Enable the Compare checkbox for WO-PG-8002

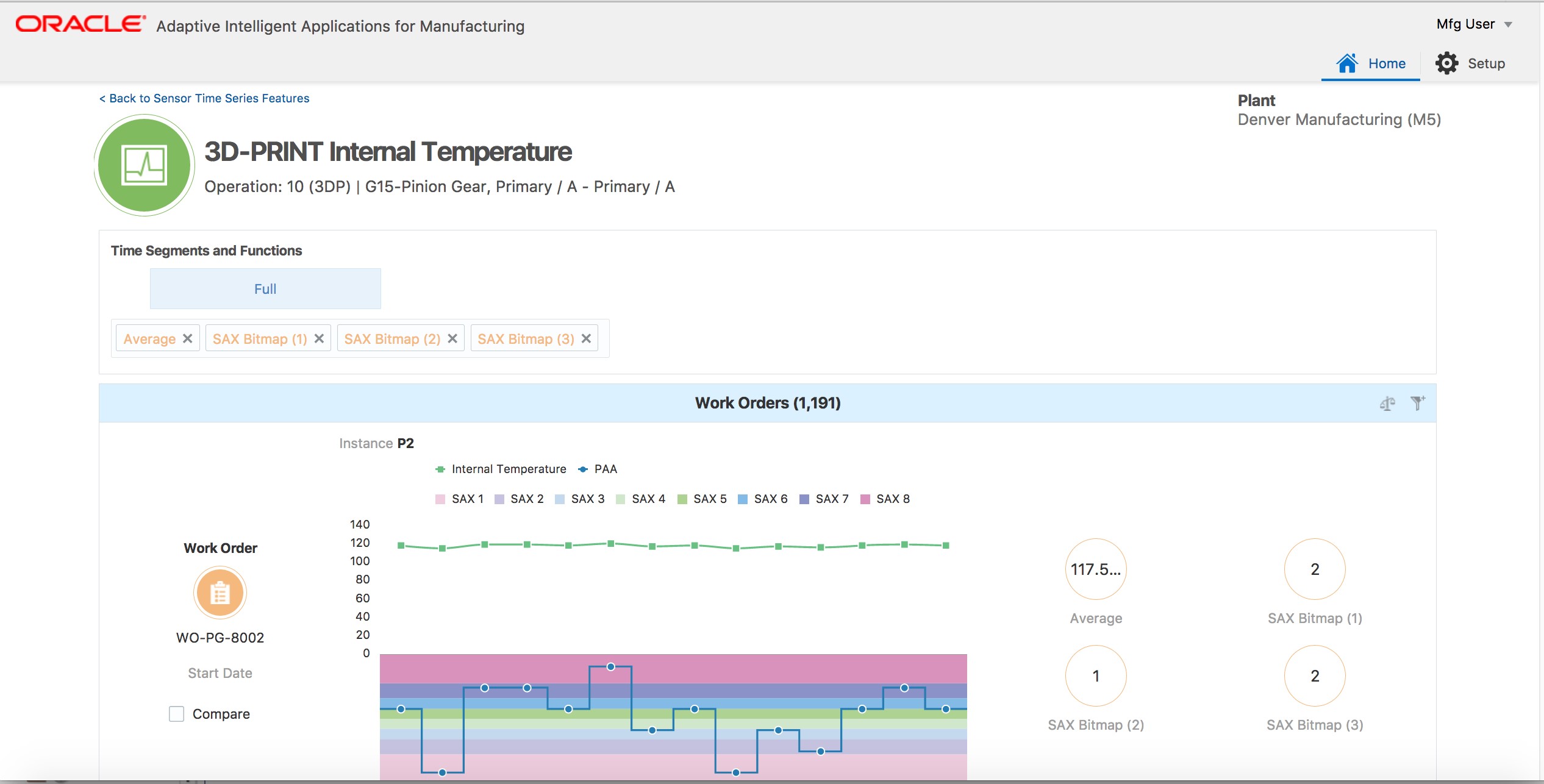tap(176, 713)
